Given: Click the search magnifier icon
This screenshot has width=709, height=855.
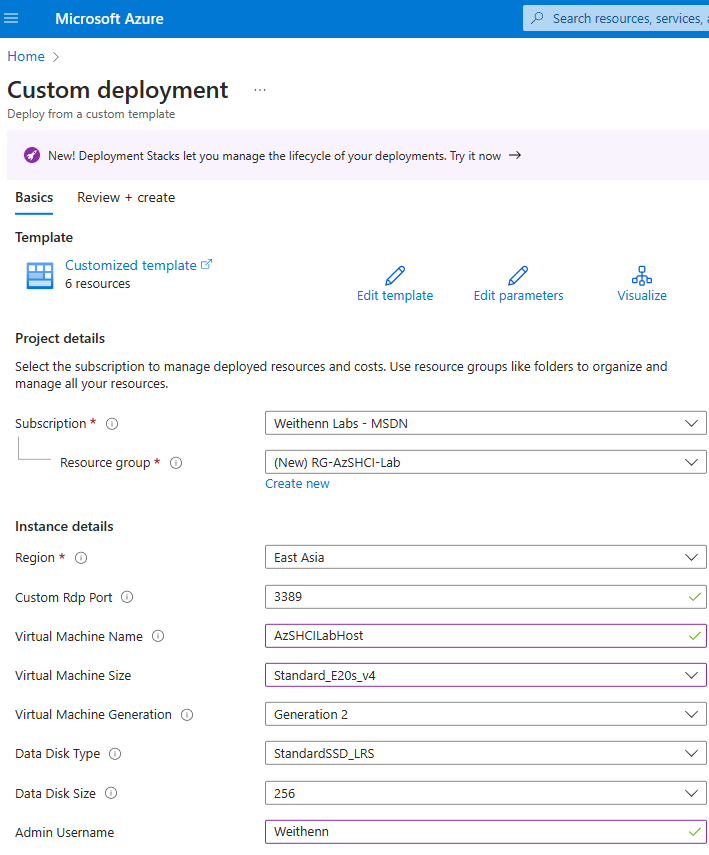Looking at the screenshot, I should (537, 18).
